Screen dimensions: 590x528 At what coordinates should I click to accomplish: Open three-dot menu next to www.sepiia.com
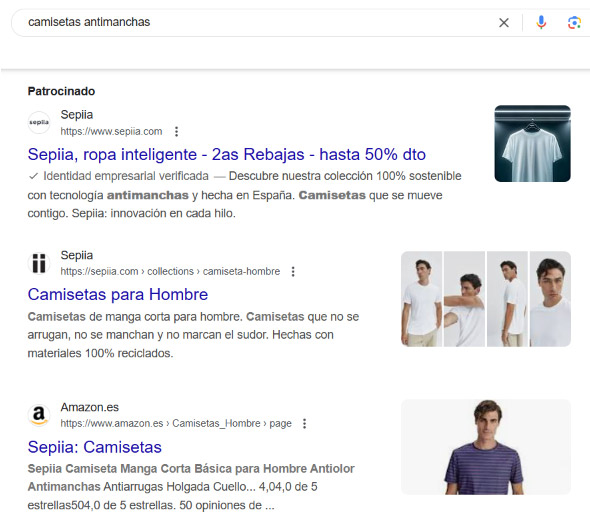tap(176, 131)
